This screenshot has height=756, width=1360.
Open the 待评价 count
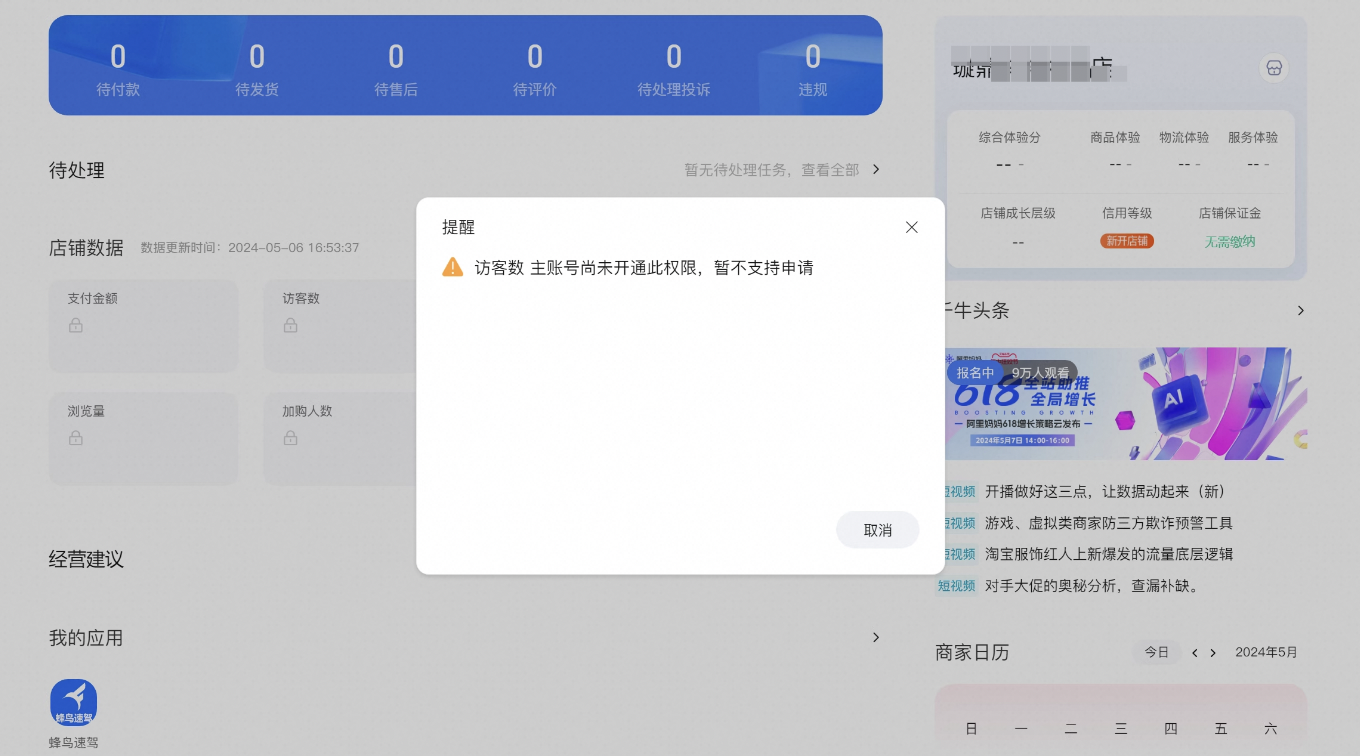tap(535, 68)
